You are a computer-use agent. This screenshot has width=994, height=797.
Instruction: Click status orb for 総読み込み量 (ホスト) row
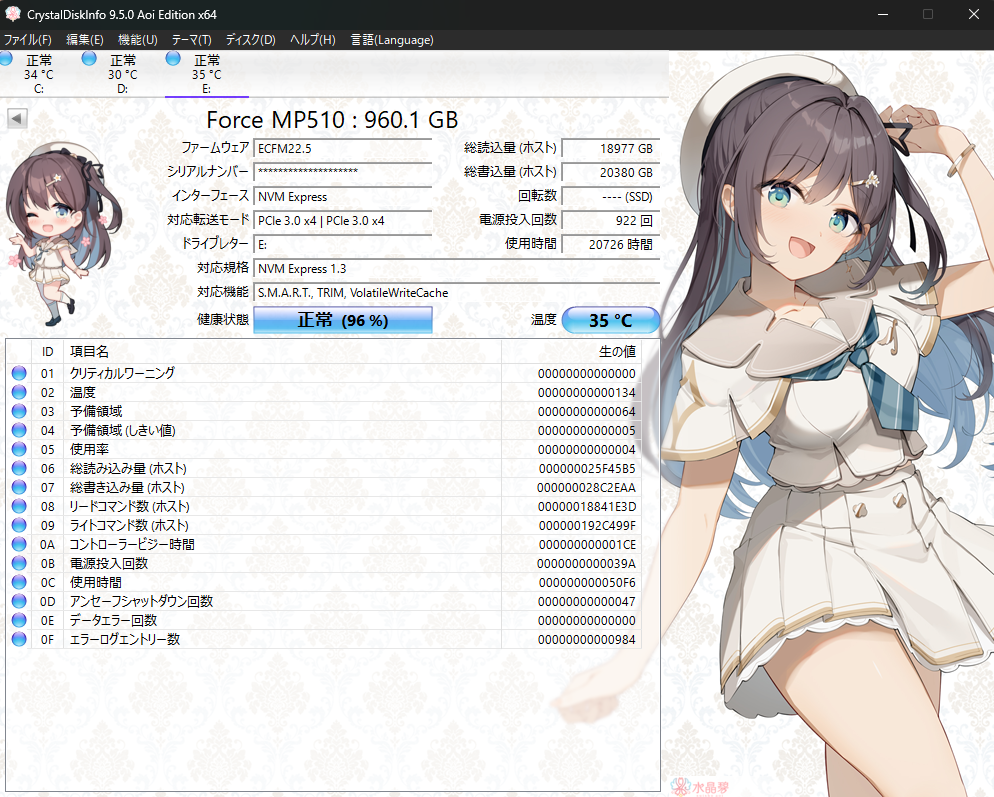click(19, 469)
